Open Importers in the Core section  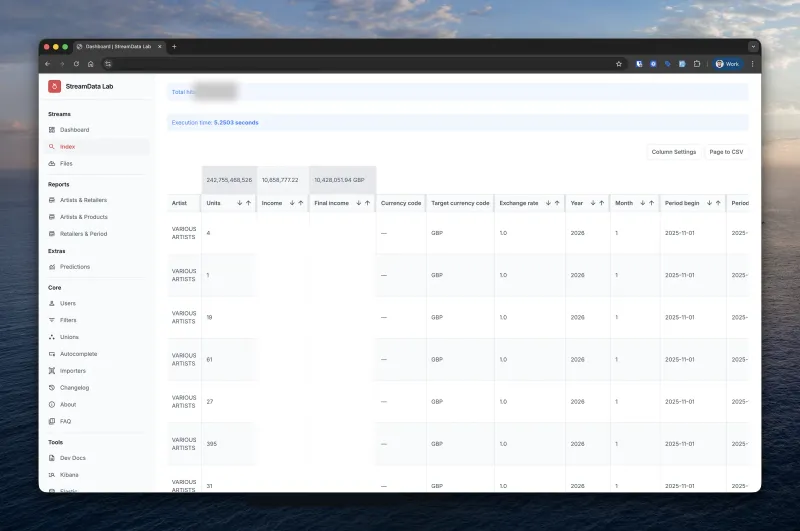(72, 371)
